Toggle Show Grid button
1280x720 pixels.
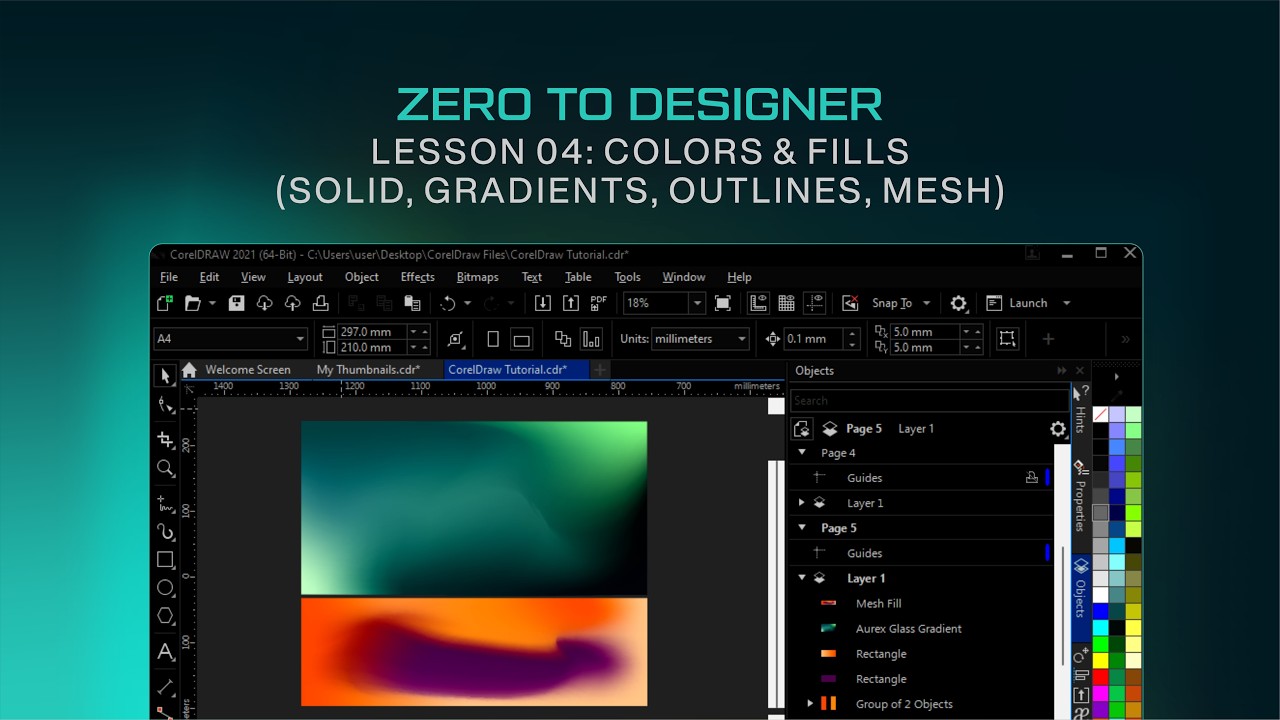786,303
